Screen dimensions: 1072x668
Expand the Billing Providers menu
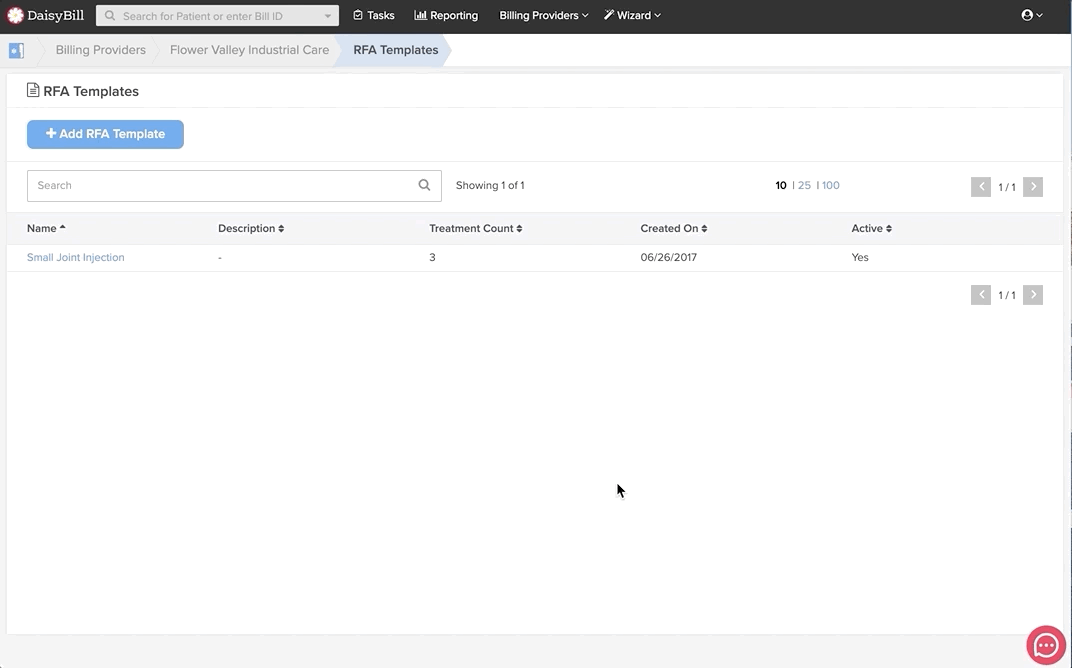544,15
